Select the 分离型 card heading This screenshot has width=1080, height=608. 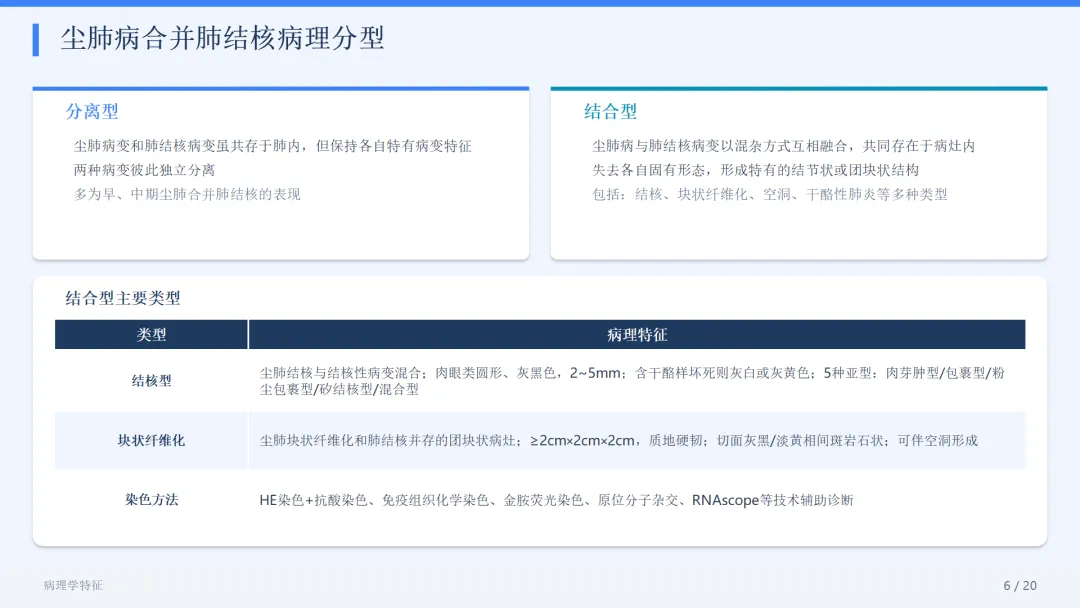tap(92, 112)
